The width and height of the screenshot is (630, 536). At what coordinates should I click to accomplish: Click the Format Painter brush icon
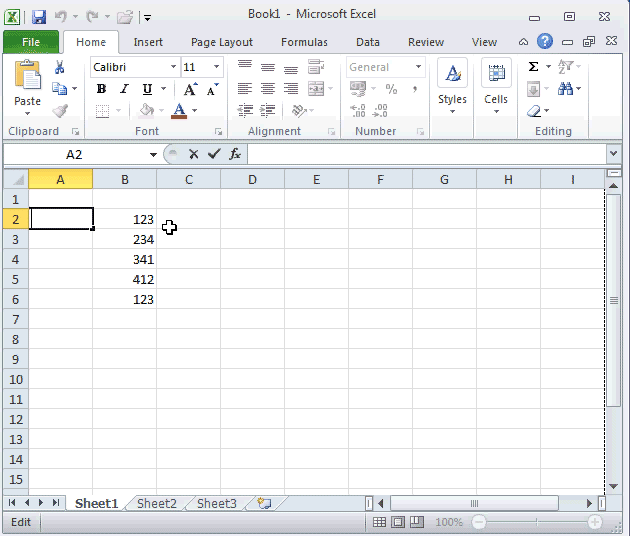[x=60, y=111]
